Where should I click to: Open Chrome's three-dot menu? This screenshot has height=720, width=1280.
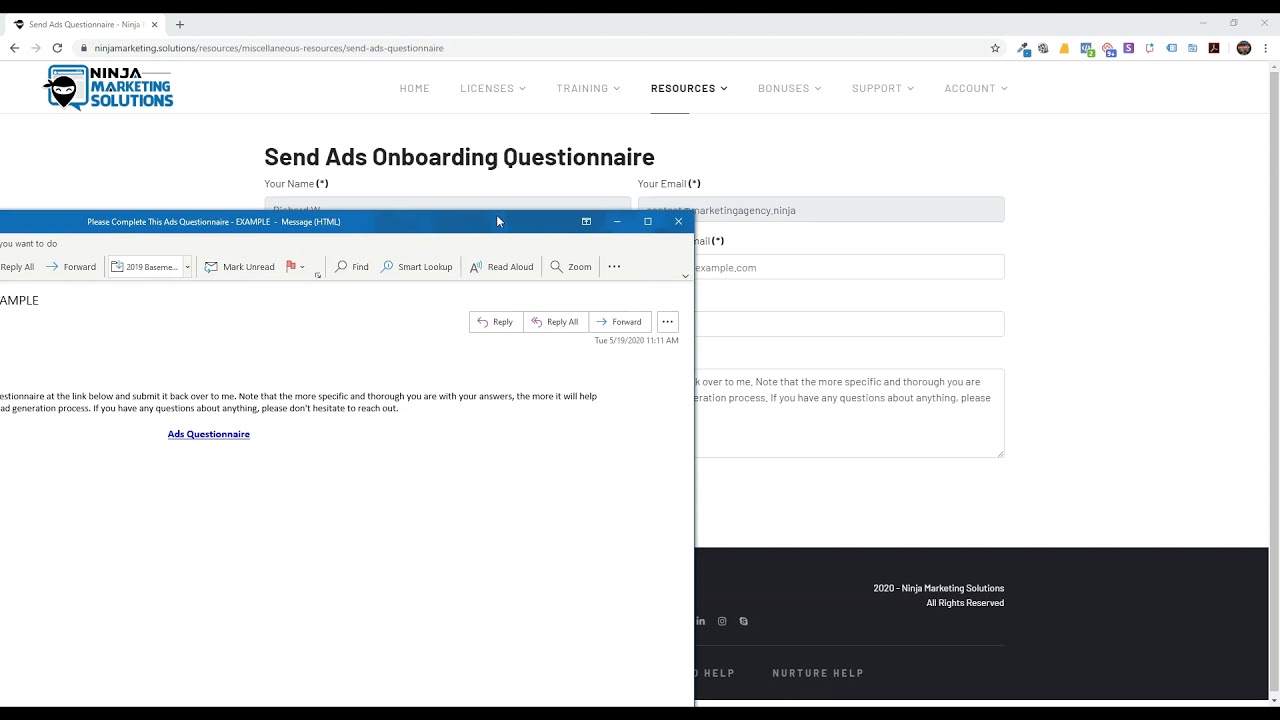1265,48
